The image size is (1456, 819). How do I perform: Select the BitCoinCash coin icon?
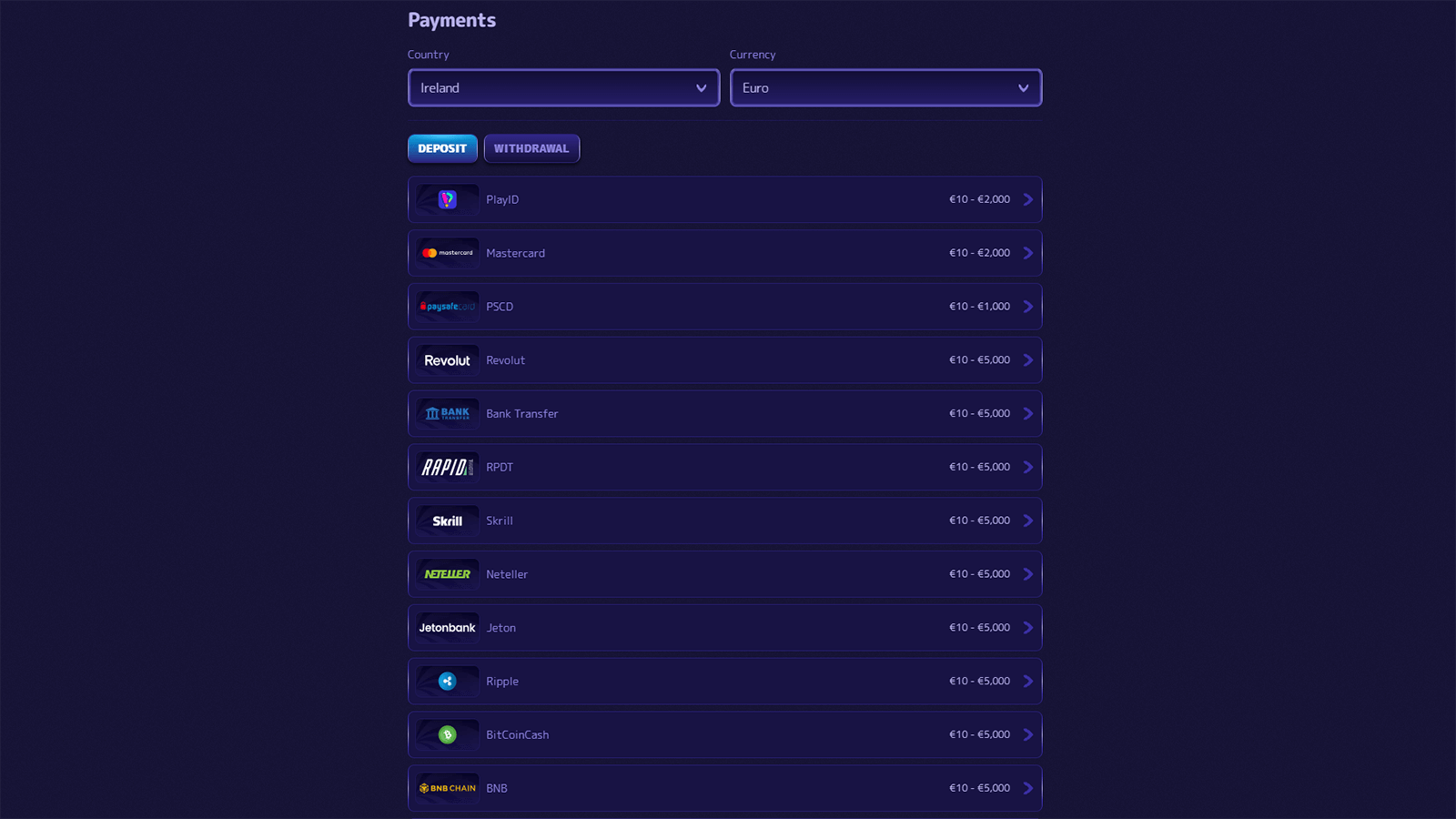(x=447, y=734)
